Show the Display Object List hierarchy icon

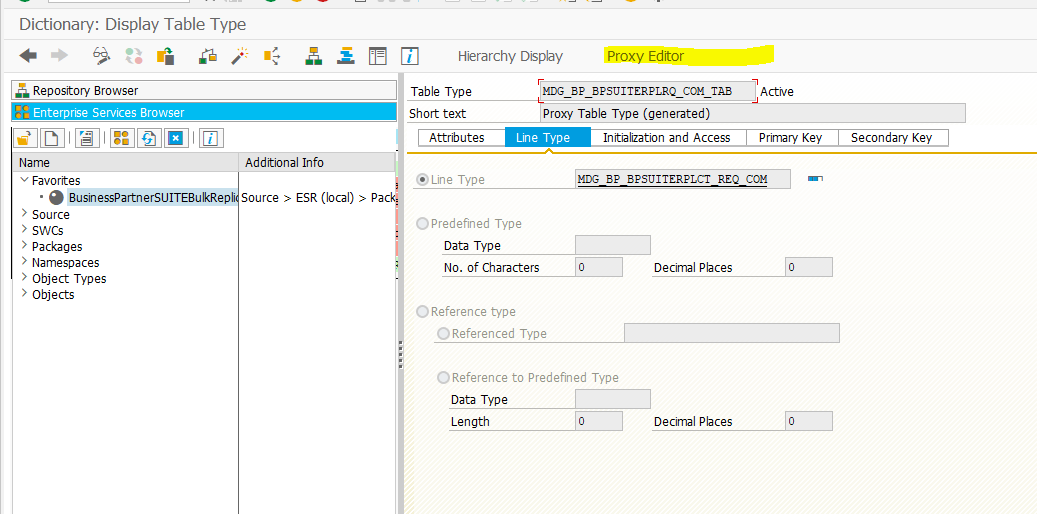click(x=313, y=56)
